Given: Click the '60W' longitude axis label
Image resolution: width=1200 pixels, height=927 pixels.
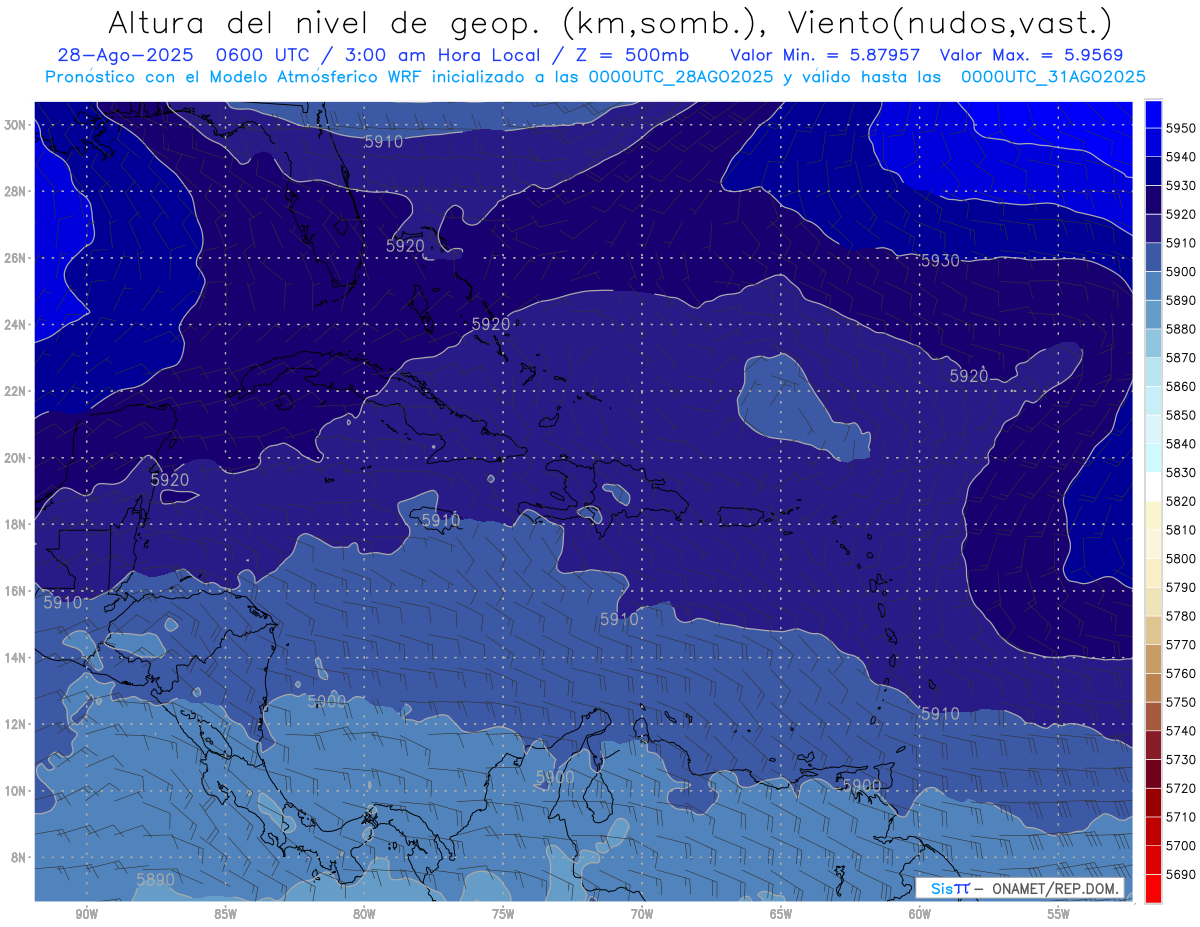Looking at the screenshot, I should pyautogui.click(x=920, y=912).
